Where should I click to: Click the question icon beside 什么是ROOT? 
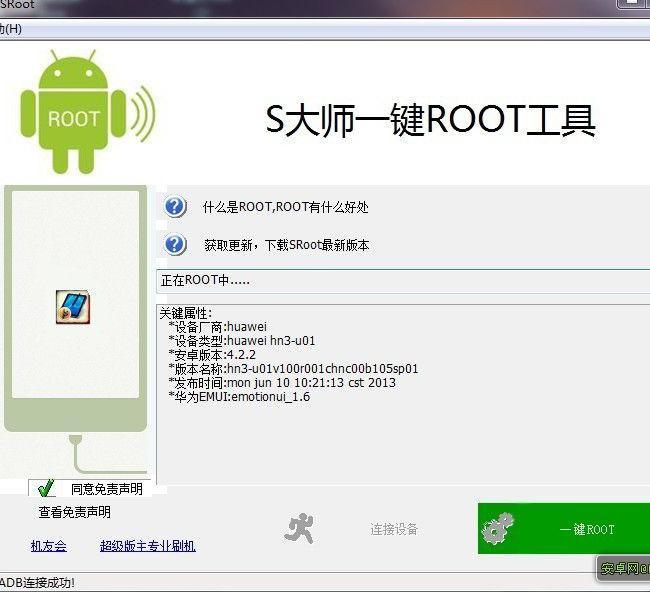coord(175,206)
